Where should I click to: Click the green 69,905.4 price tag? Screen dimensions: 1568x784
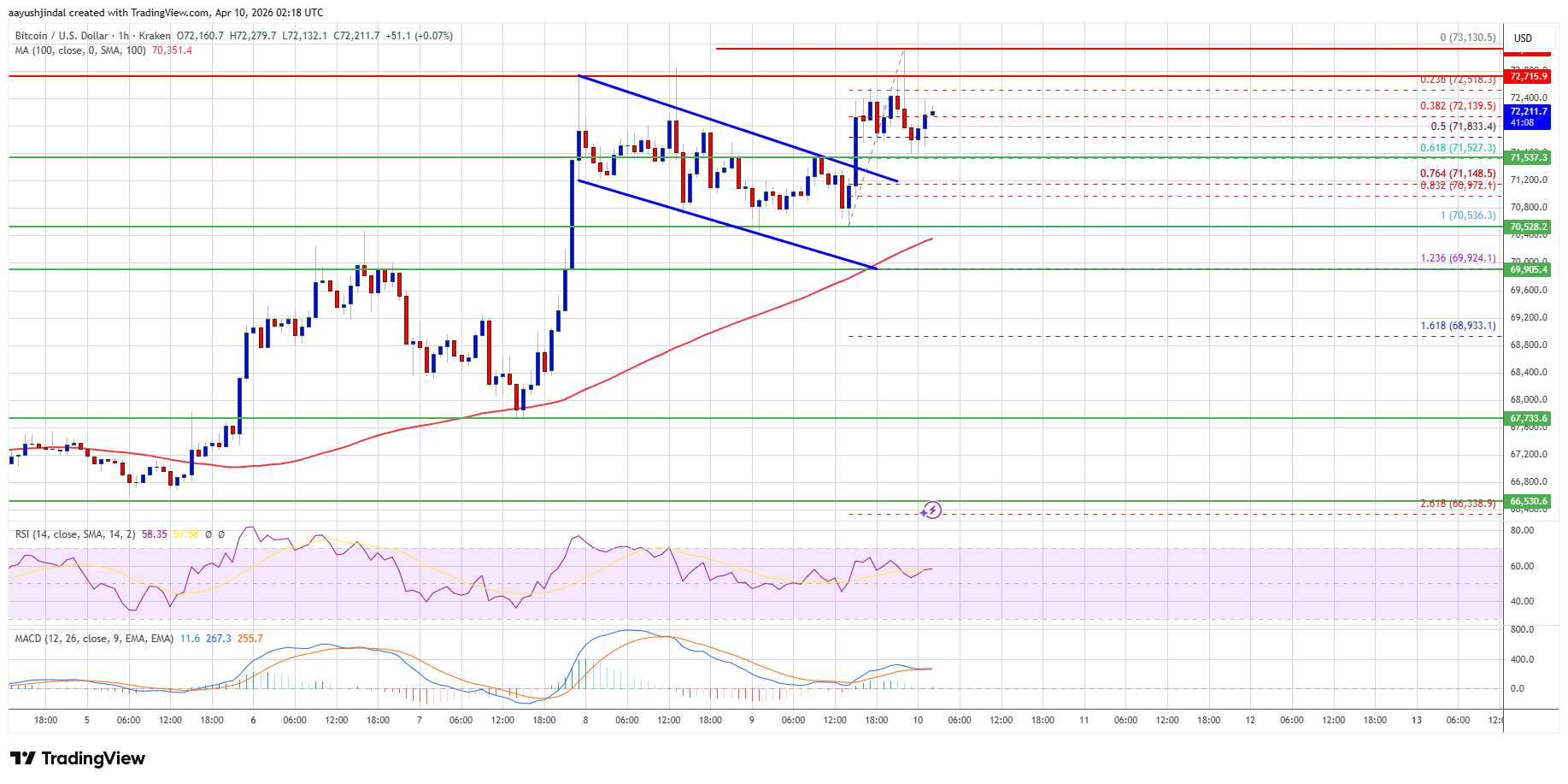[1528, 269]
